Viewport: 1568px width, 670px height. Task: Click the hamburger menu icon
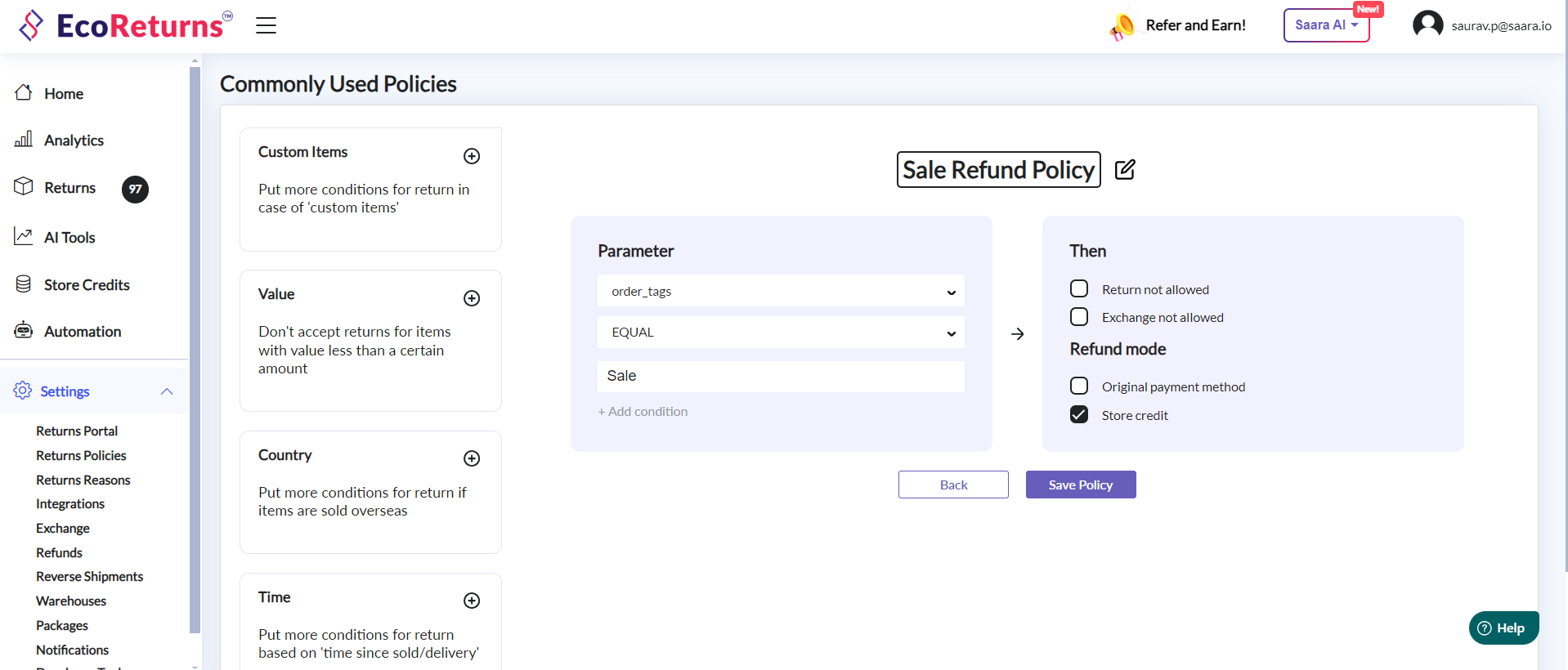coord(266,25)
